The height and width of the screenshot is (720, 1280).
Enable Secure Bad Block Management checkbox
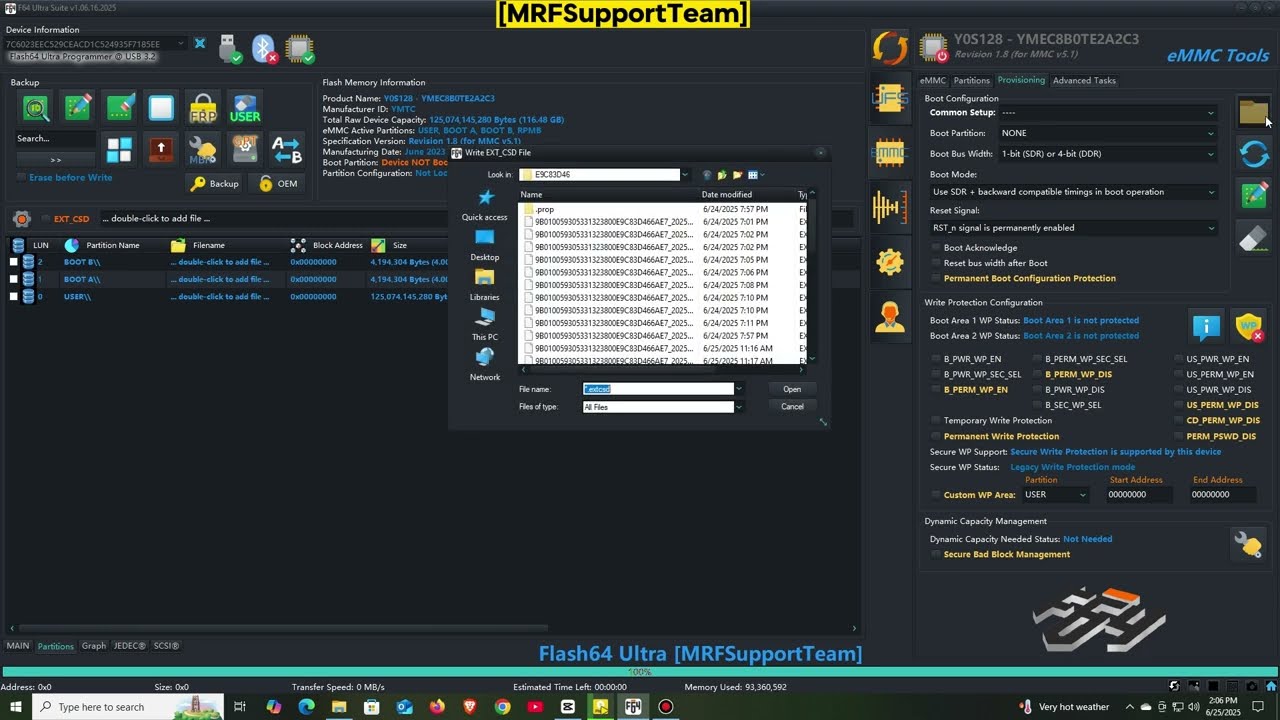click(x=936, y=554)
